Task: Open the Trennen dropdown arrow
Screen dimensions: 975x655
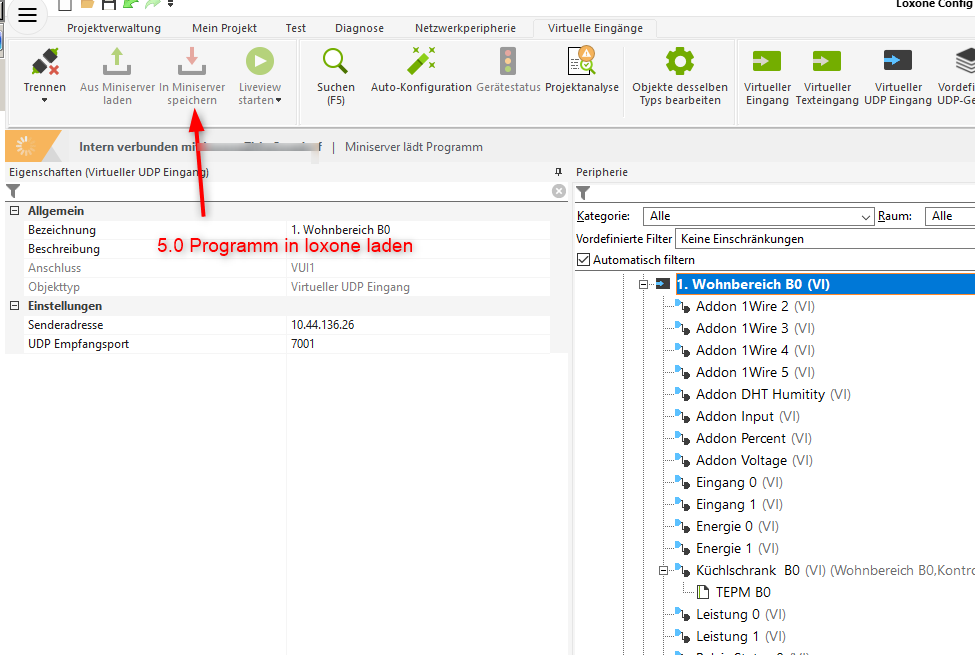Action: [45, 100]
